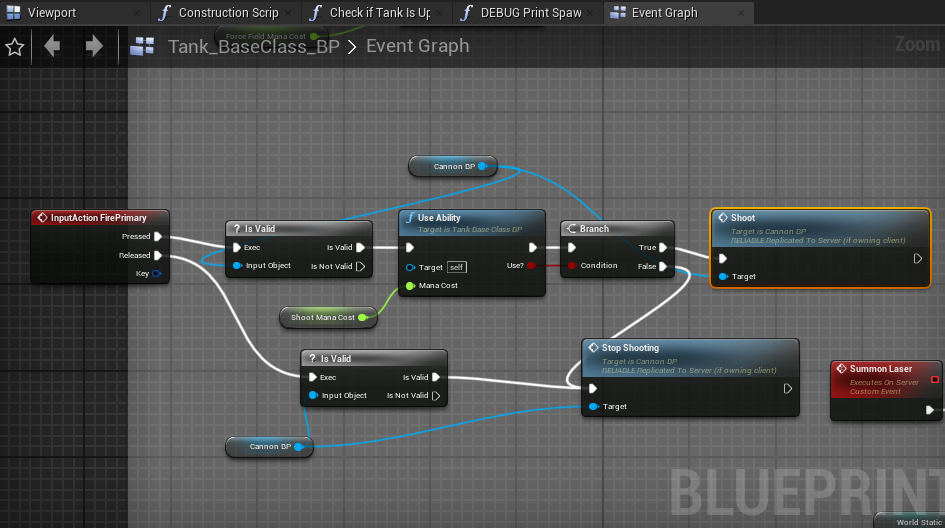This screenshot has height=528, width=945.
Task: Click the self Target field on Use Ability
Action: (457, 267)
